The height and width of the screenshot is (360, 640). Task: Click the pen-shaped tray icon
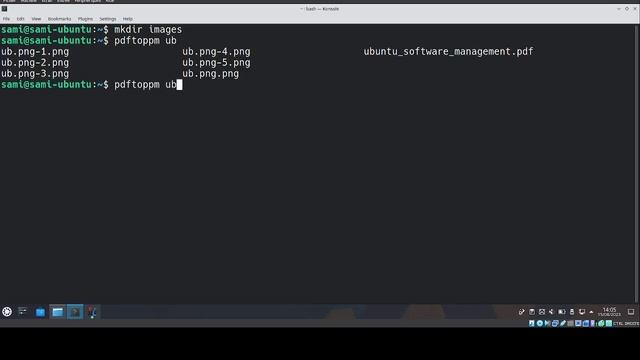(522, 312)
